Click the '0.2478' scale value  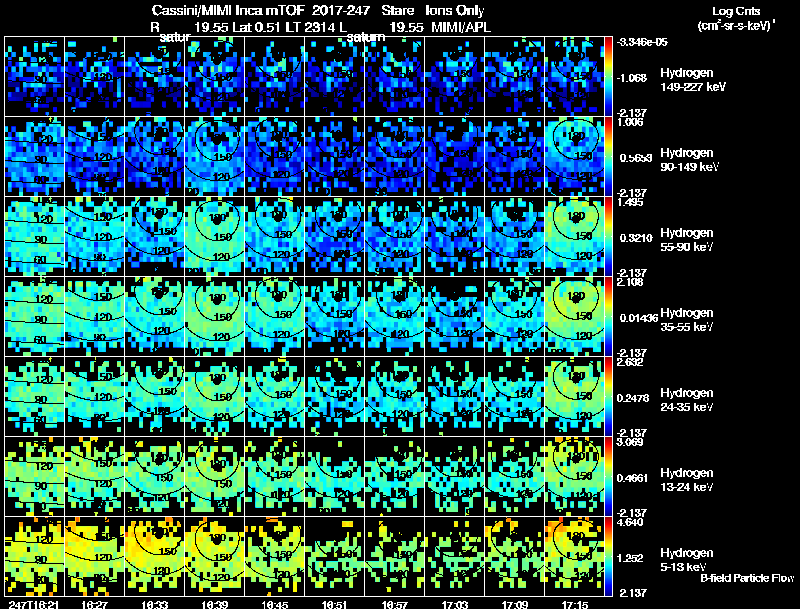[633, 398]
